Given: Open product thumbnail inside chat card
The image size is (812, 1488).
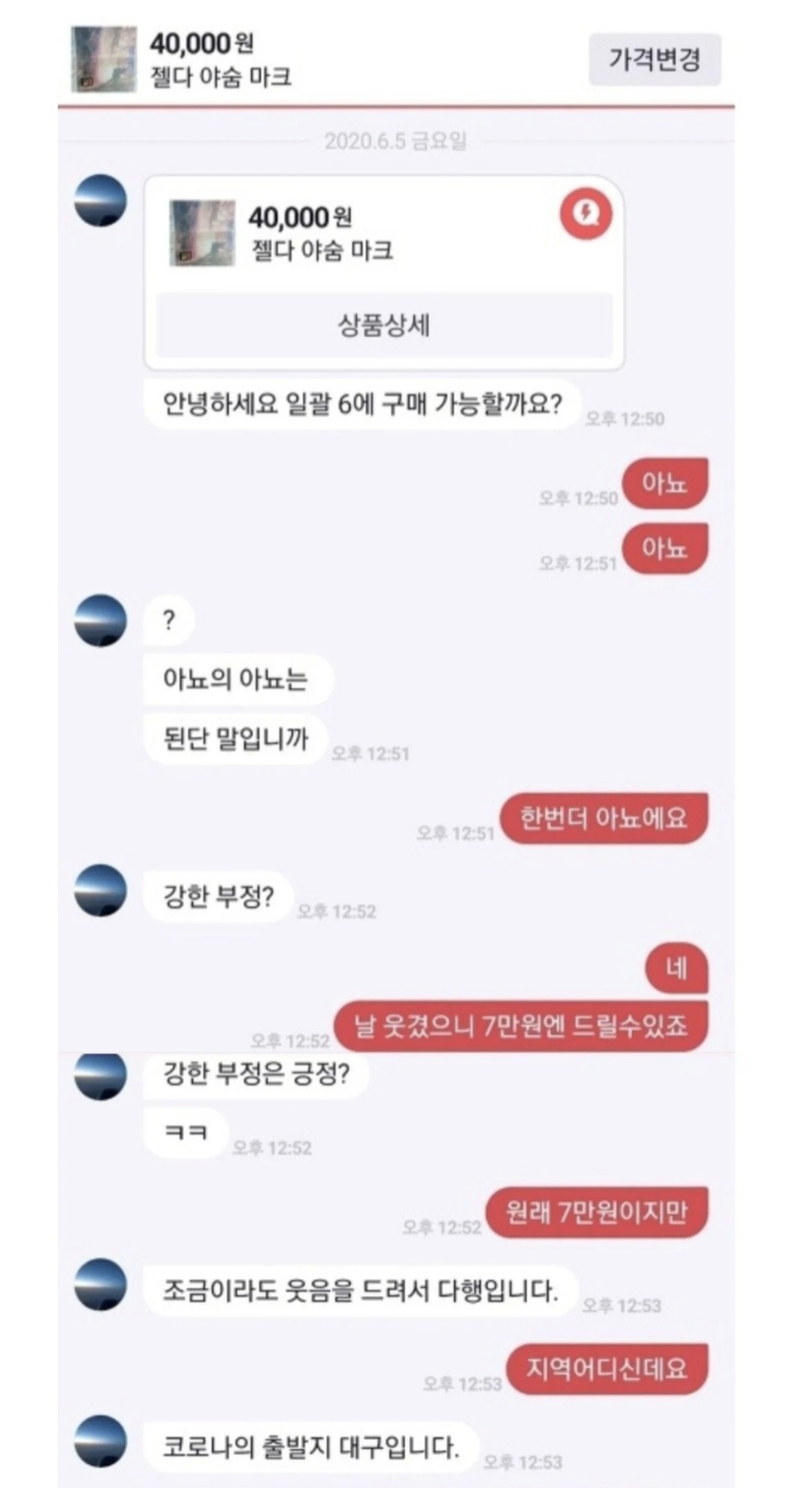Looking at the screenshot, I should point(202,233).
